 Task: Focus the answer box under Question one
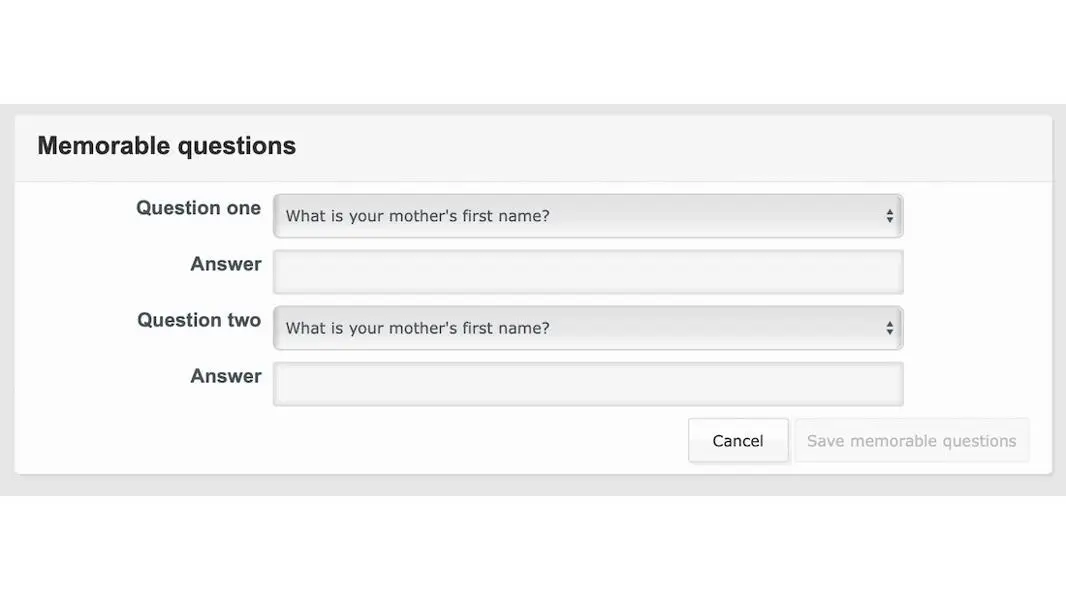point(588,271)
